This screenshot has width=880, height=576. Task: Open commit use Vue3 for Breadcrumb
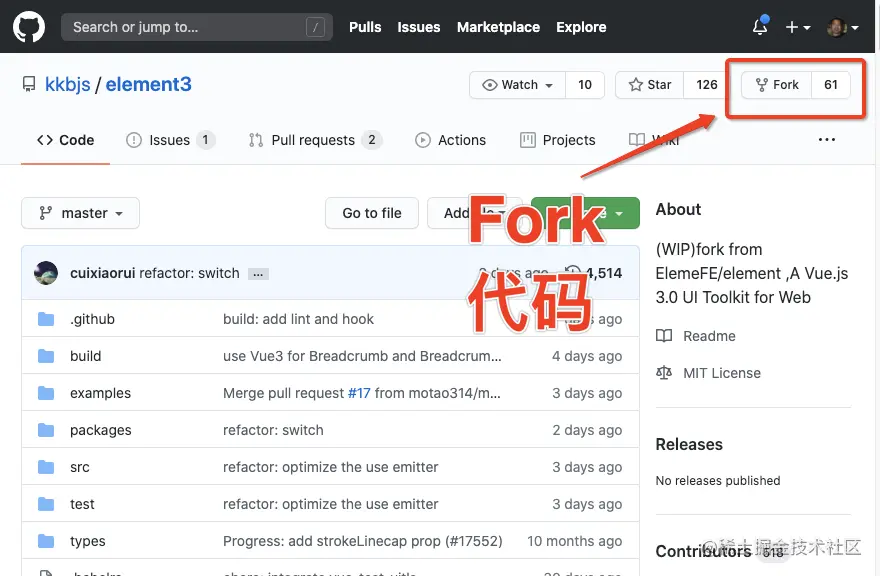[x=362, y=356]
